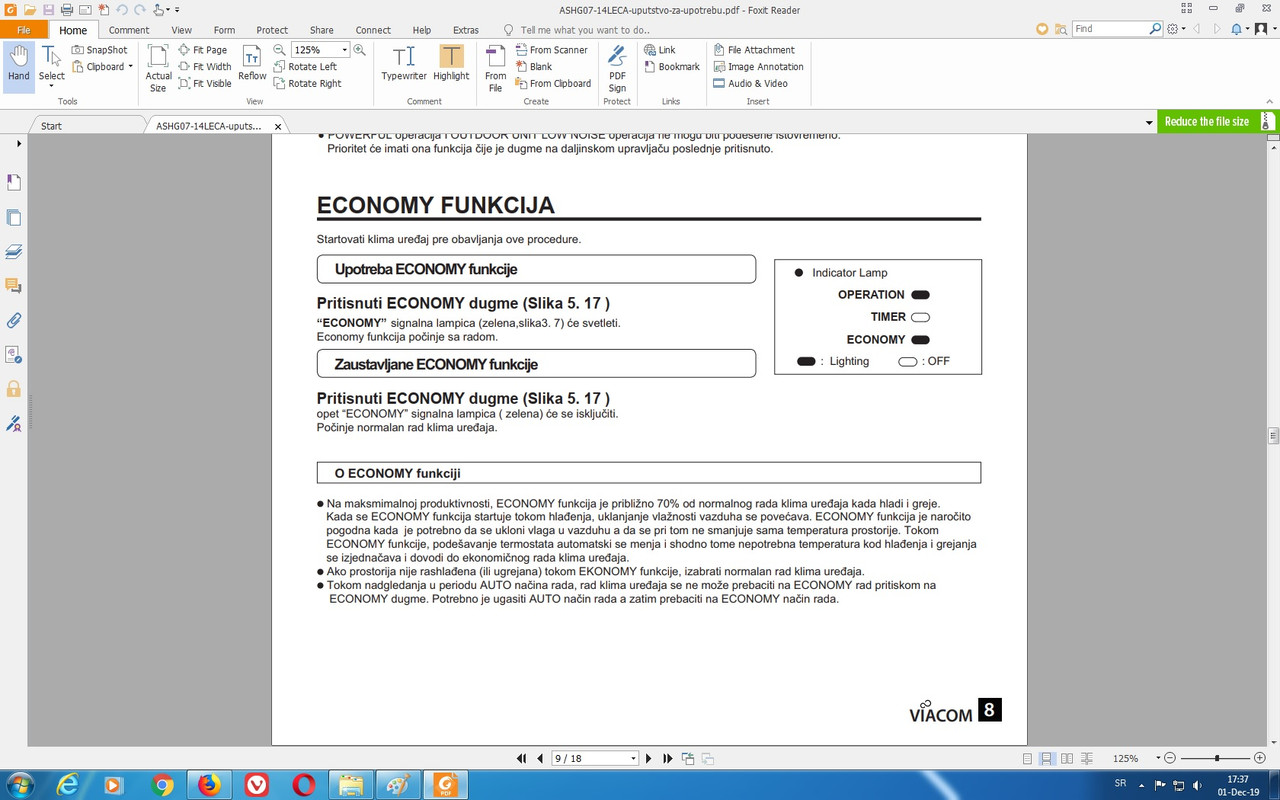Switch to the Share ribbon tab
The image size is (1280, 800).
pyautogui.click(x=322, y=30)
